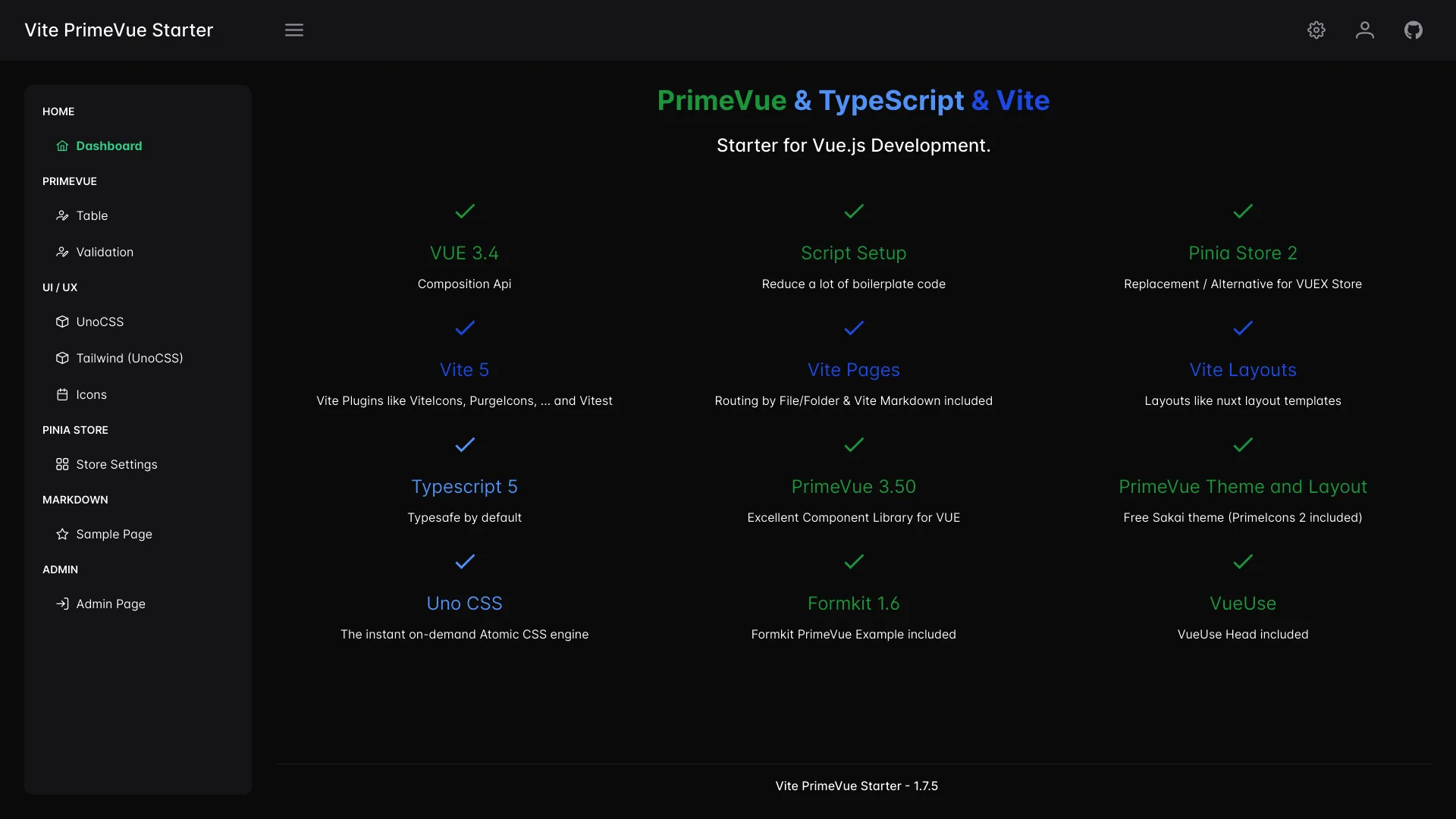This screenshot has width=1456, height=819.
Task: Click the Script Setup heading
Action: click(x=854, y=253)
